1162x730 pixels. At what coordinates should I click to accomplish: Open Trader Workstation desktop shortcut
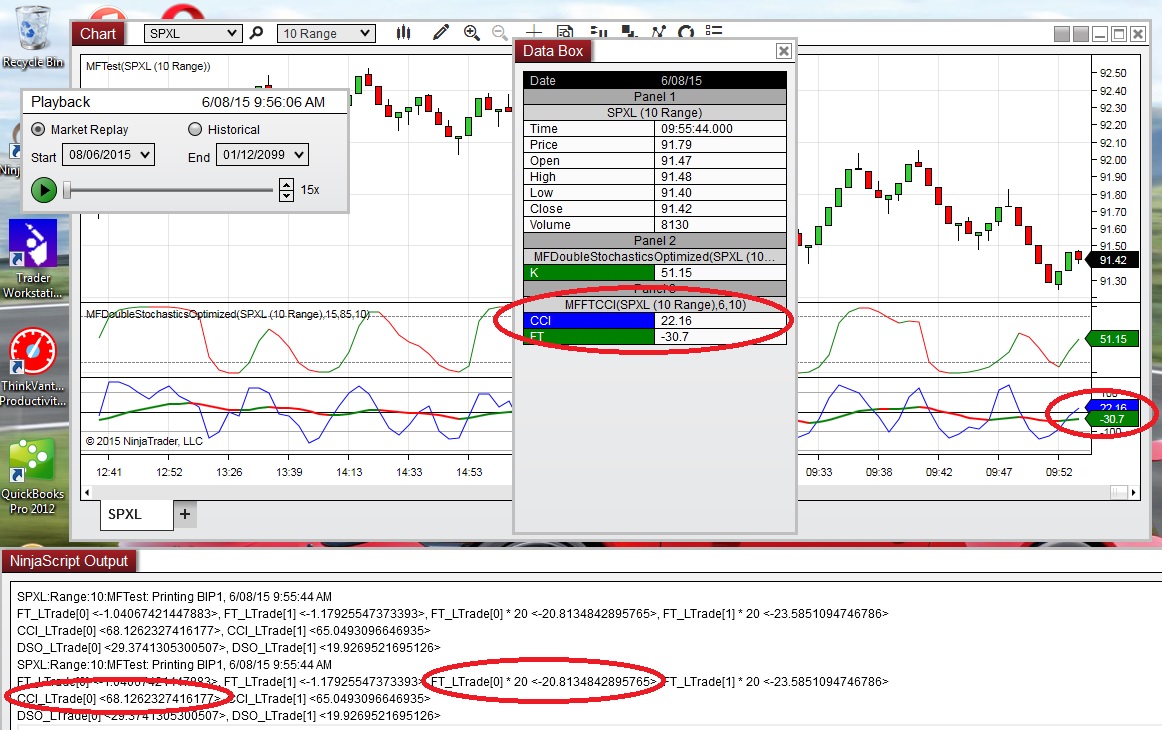(x=33, y=259)
